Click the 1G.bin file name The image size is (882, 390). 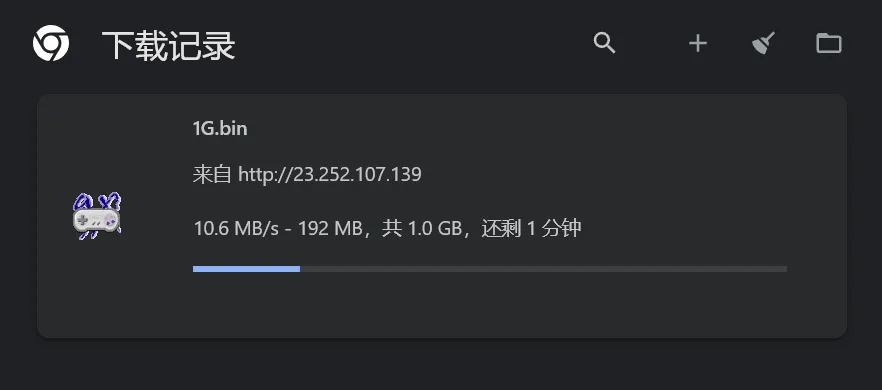(x=220, y=129)
